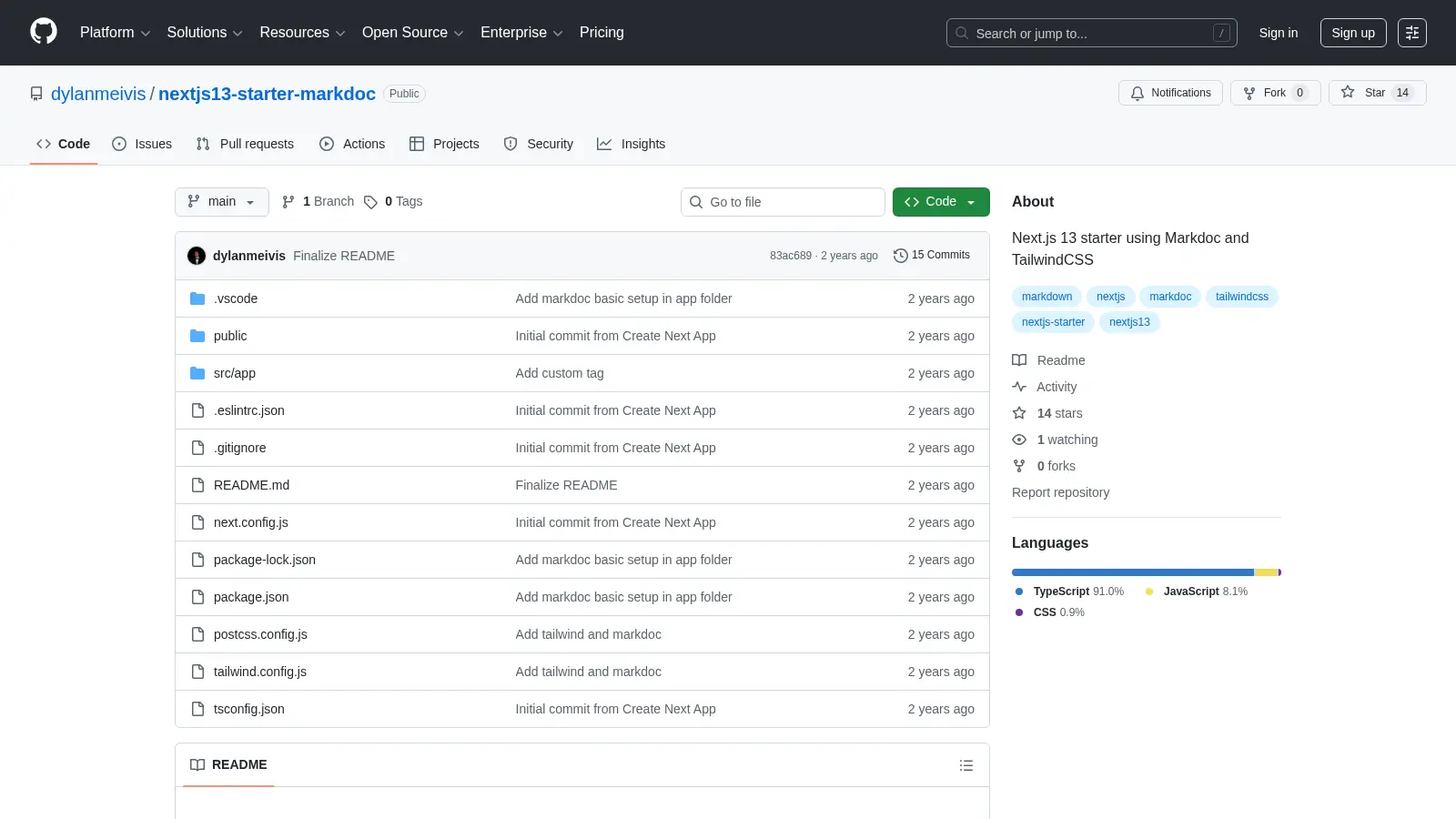The height and width of the screenshot is (819, 1456).
Task: Open the Security tab
Action: point(539,144)
